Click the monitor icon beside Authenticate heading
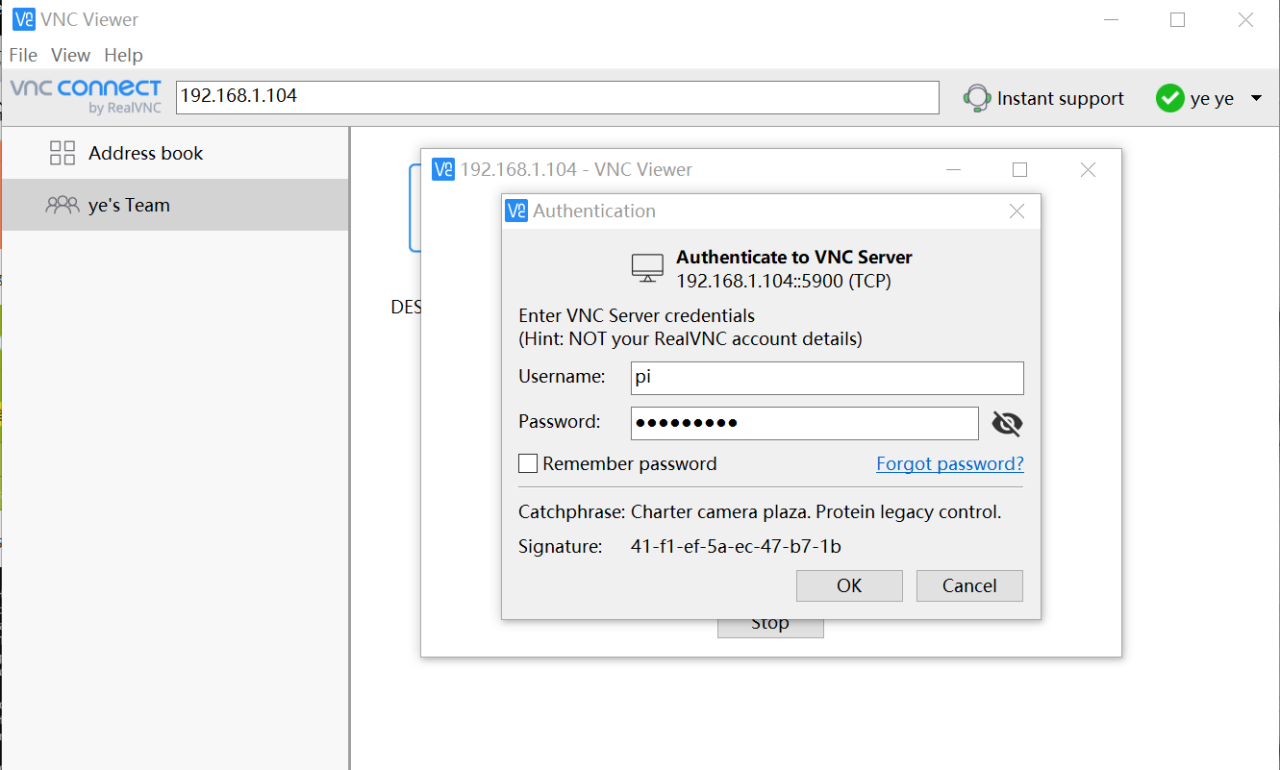This screenshot has height=770, width=1280. coord(648,268)
